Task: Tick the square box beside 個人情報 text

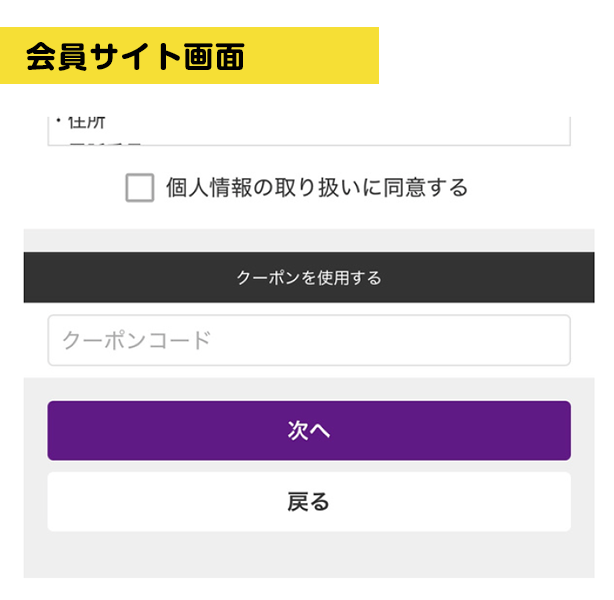Action: [140, 187]
